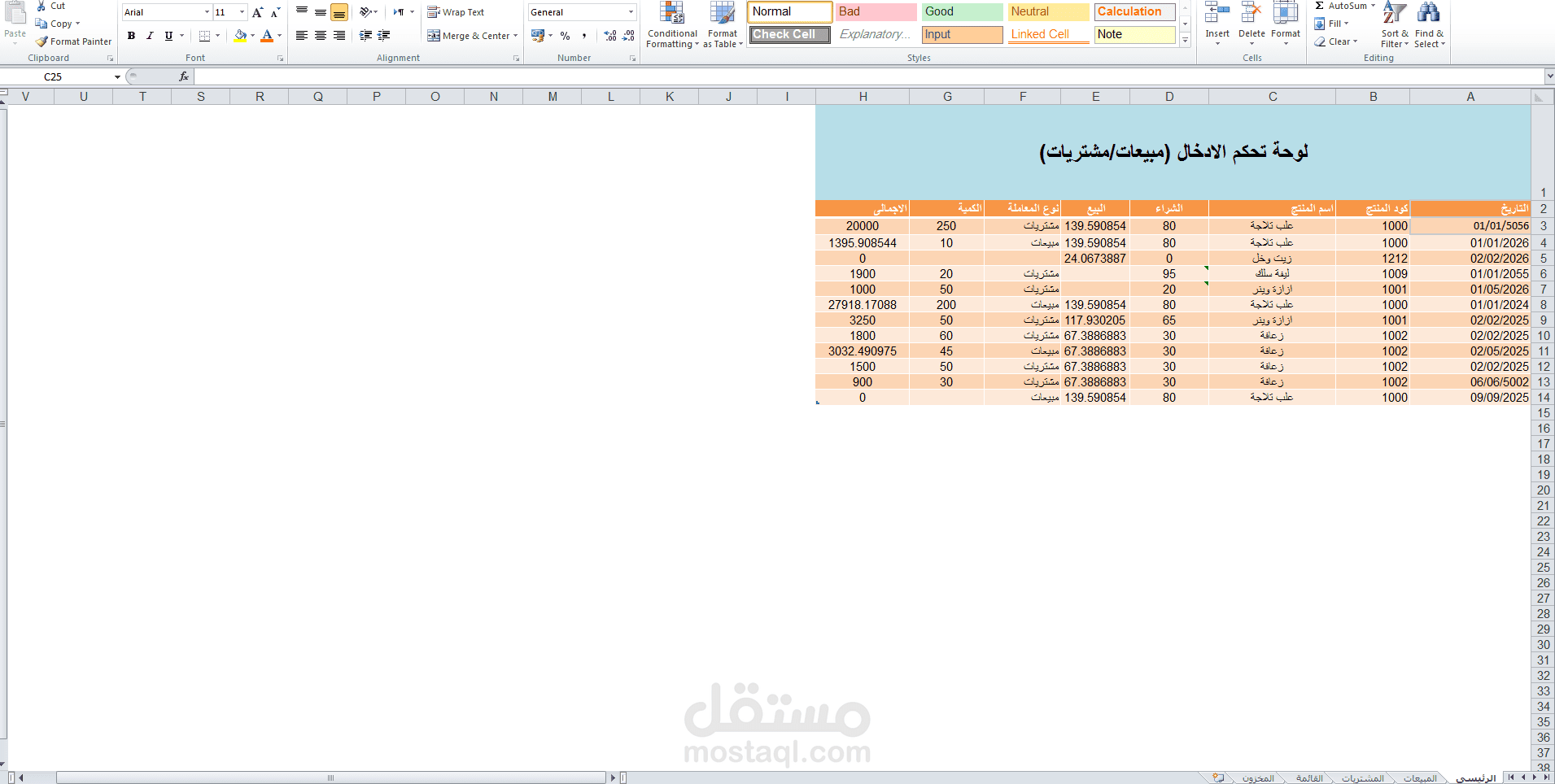Image resolution: width=1555 pixels, height=784 pixels.
Task: Click the Decrease Decimal icon
Action: 628,36
